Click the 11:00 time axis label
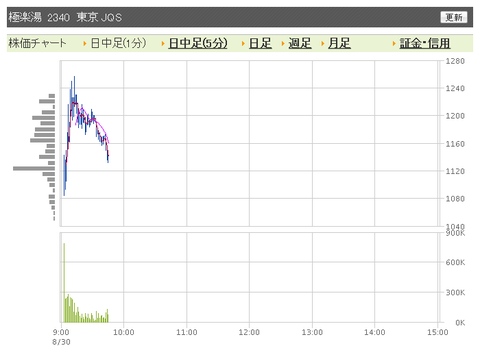This screenshot has height=361, width=480. point(187,332)
